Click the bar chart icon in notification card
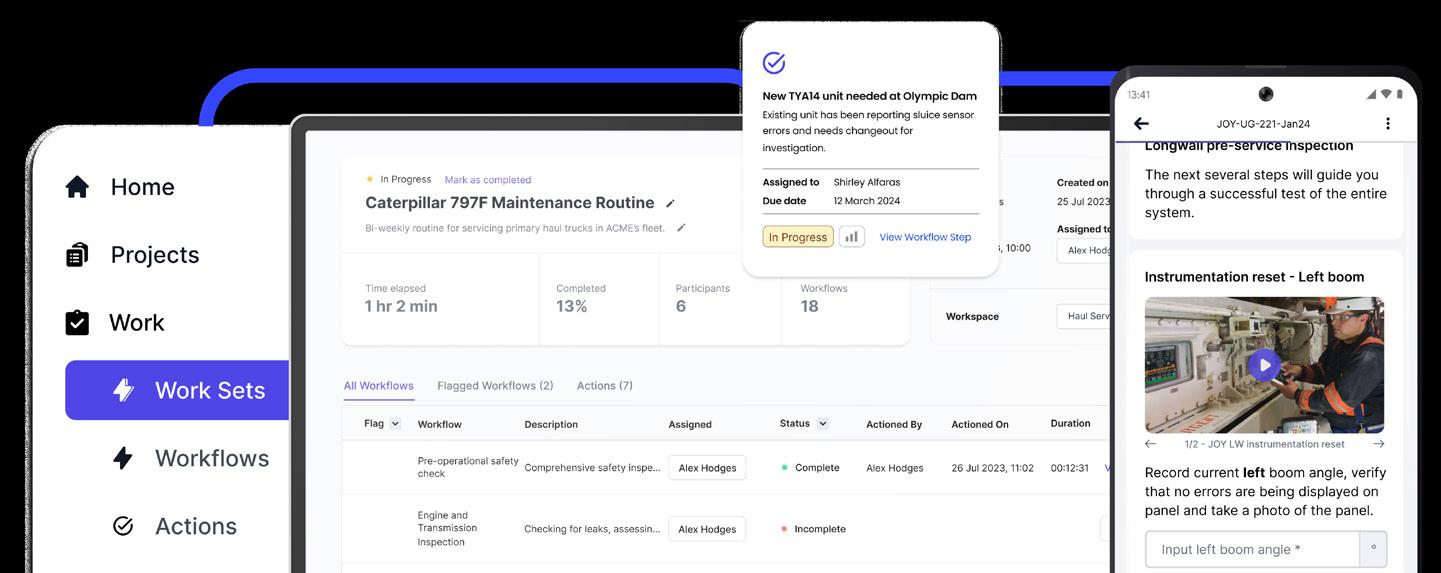 852,237
